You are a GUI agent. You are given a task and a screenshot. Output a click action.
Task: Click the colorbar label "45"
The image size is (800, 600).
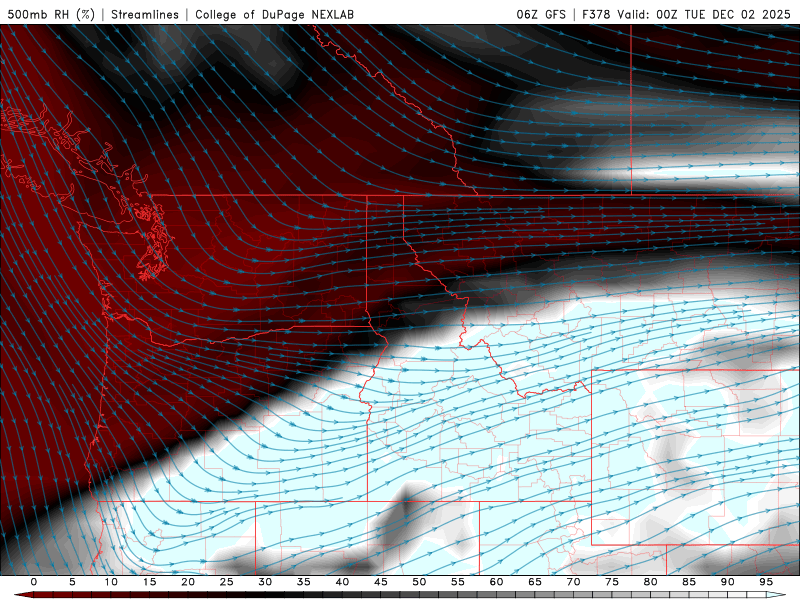click(381, 582)
